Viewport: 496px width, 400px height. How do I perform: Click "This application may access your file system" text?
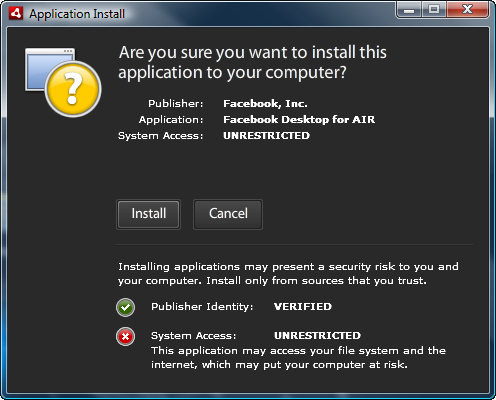(x=298, y=358)
